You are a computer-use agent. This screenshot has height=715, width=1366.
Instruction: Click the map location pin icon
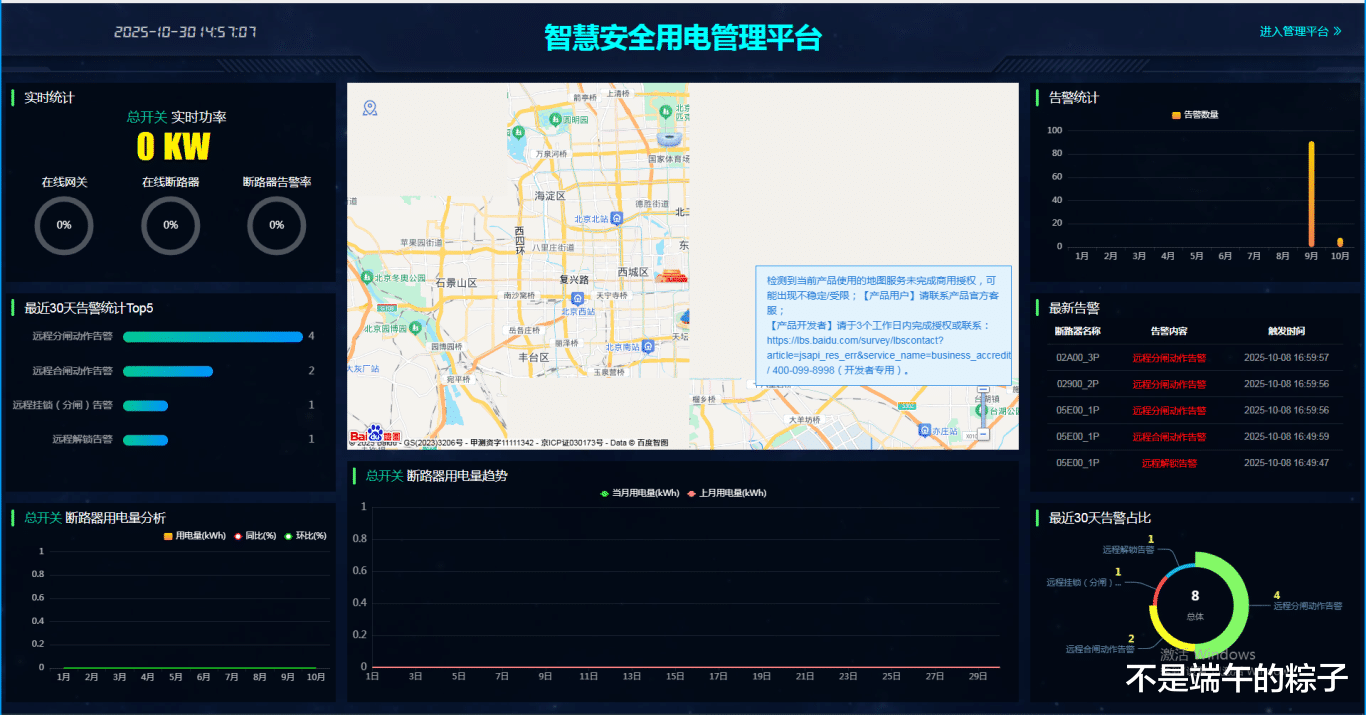(370, 108)
